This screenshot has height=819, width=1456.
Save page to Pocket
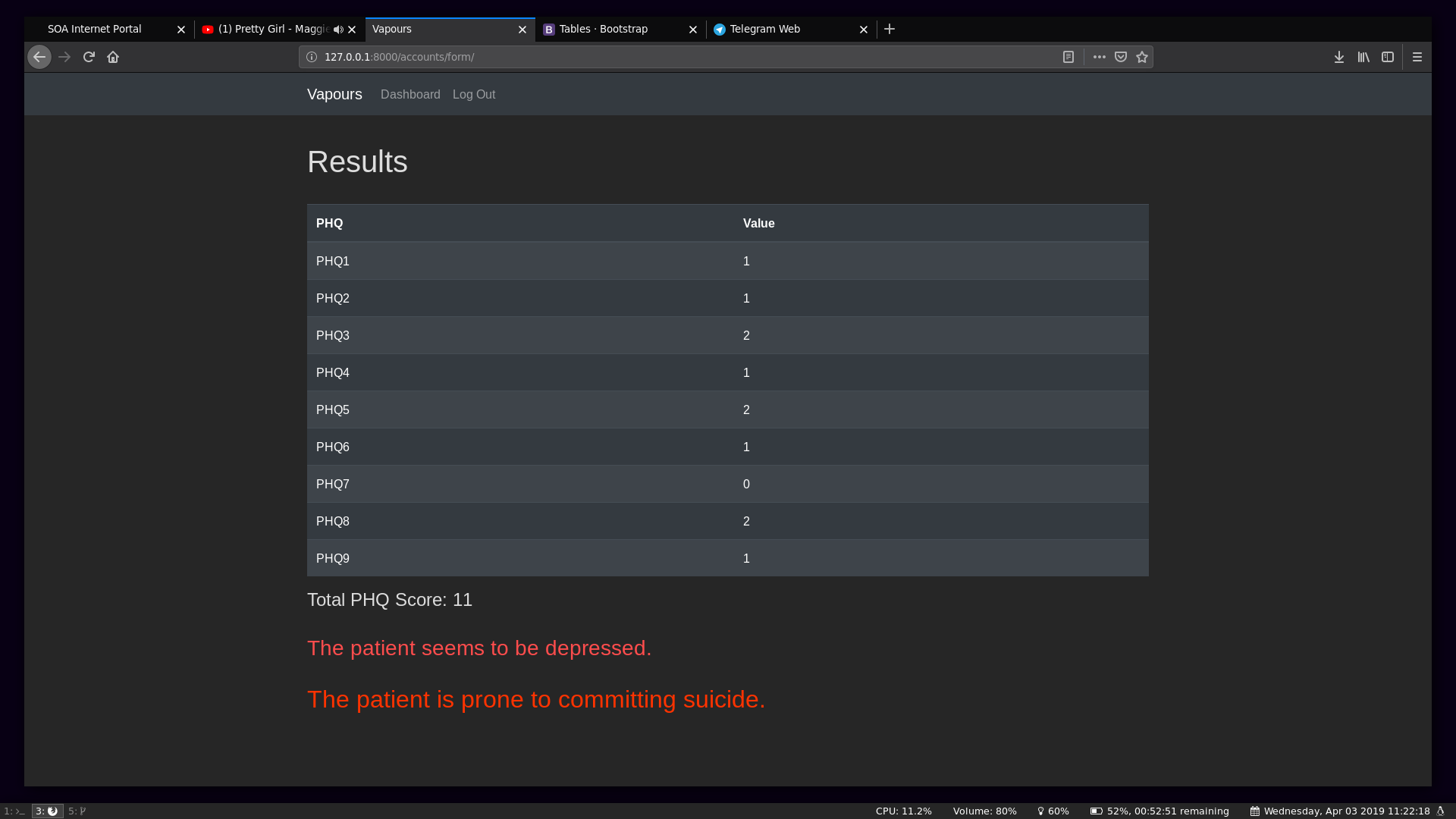[1121, 57]
